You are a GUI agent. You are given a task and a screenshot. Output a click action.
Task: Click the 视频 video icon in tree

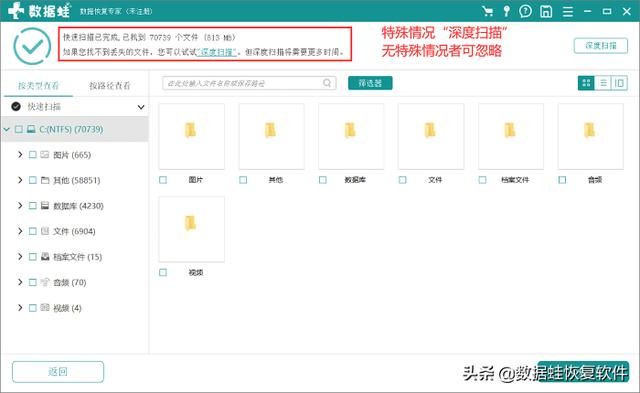pyautogui.click(x=45, y=307)
